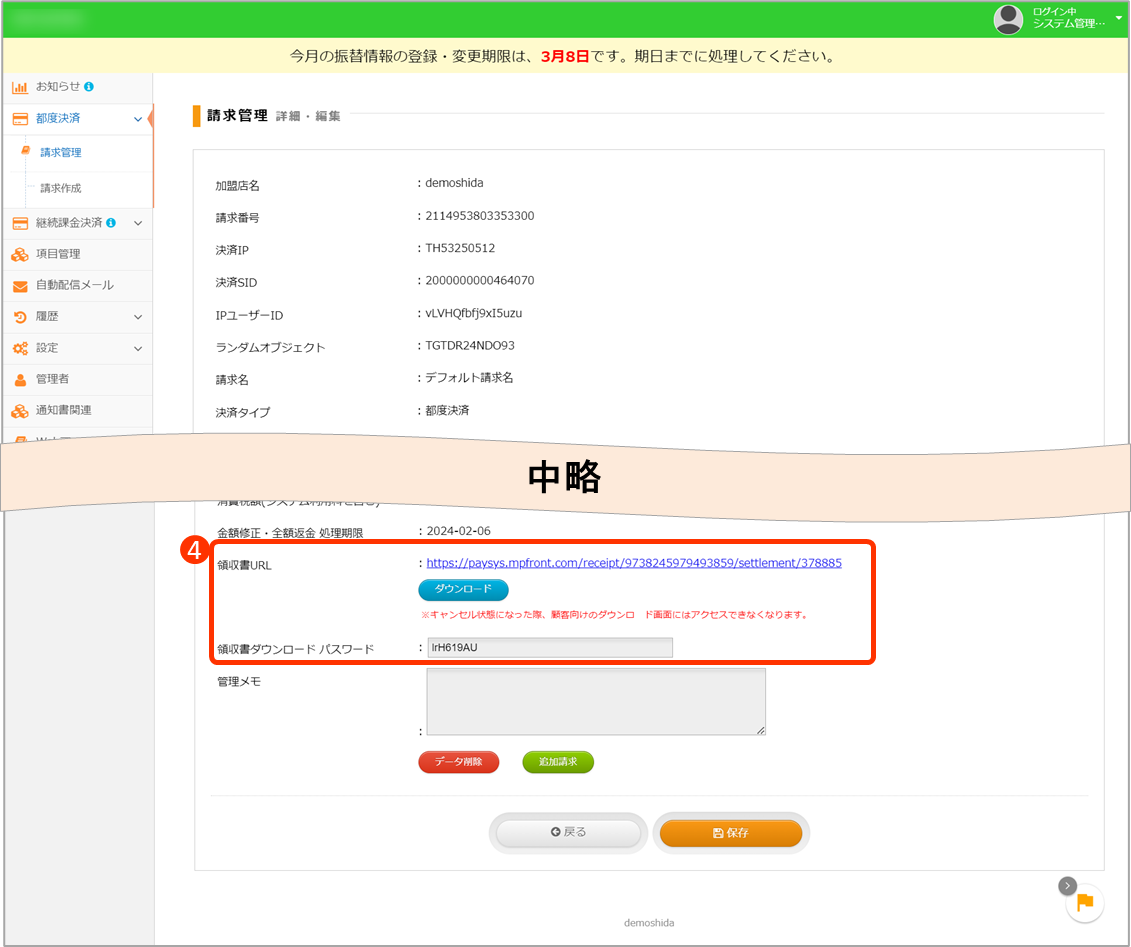
Task: Click the 履歴 history clock icon
Action: point(20,317)
